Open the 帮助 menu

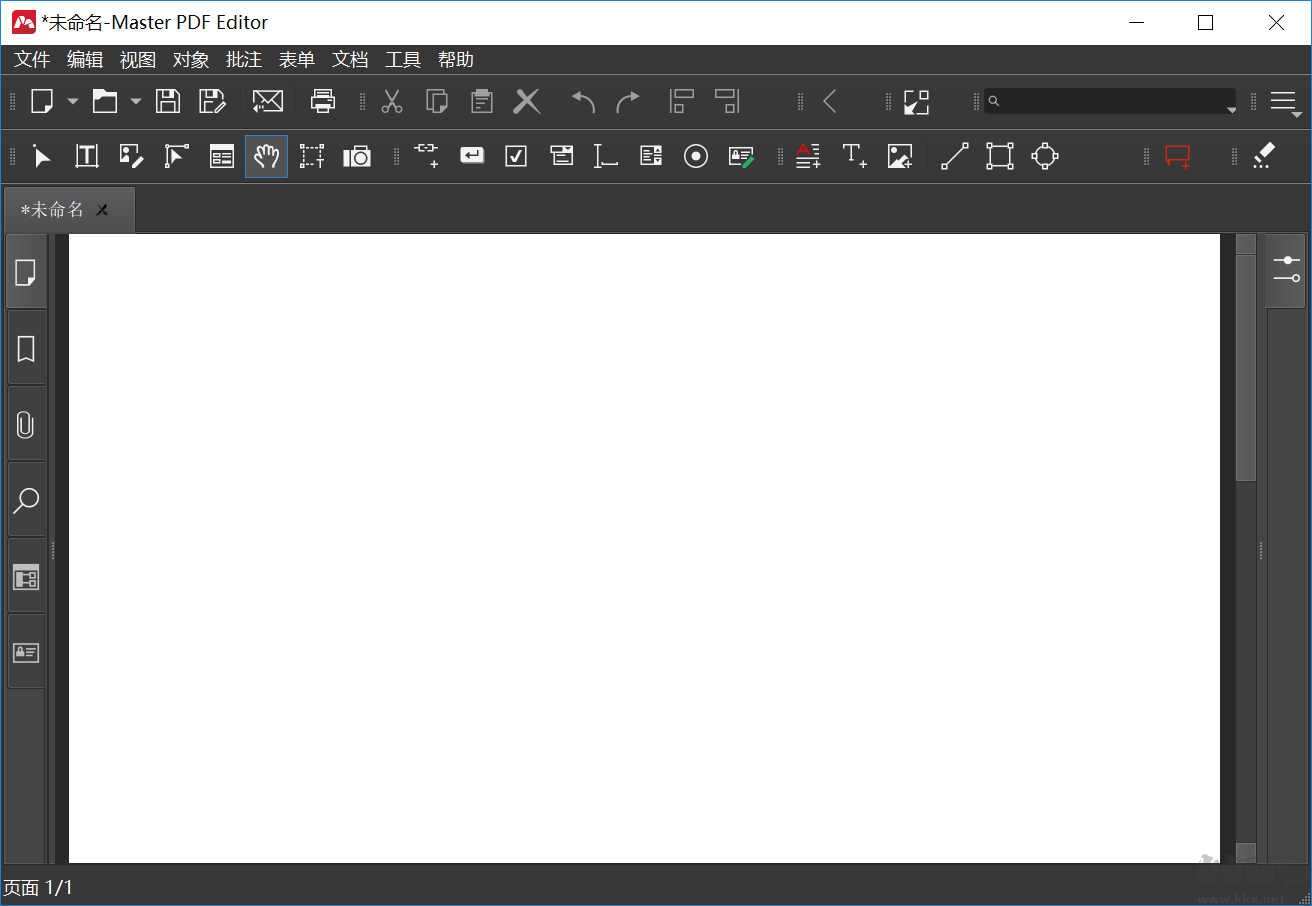point(456,60)
